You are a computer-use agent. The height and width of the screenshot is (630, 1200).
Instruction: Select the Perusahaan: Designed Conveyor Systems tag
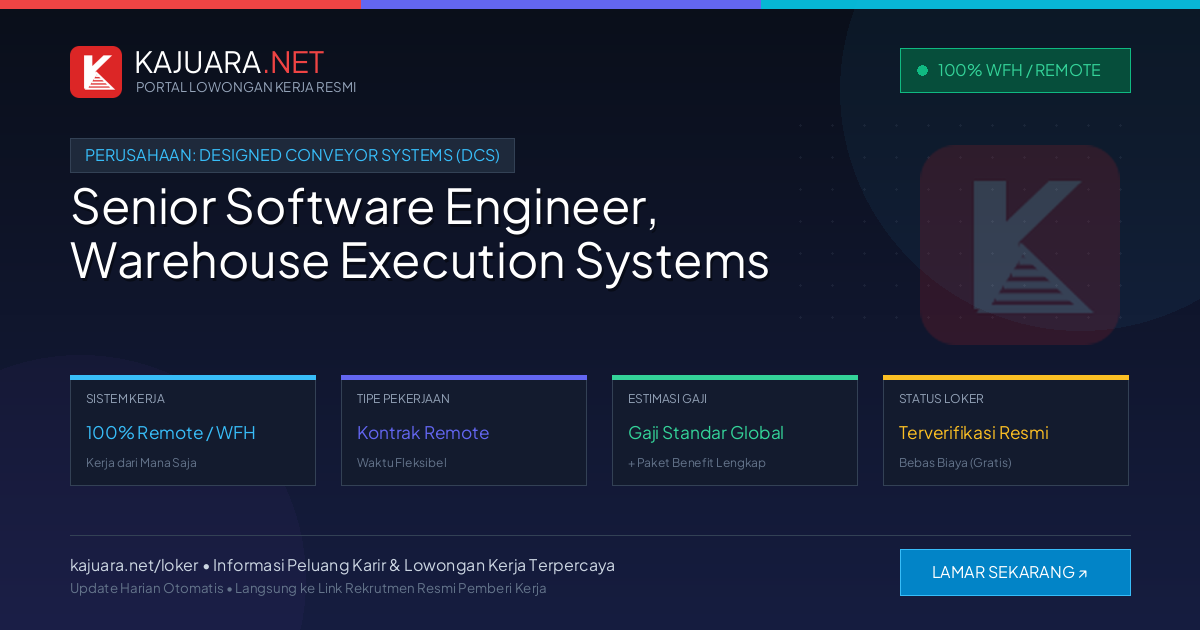coord(292,155)
